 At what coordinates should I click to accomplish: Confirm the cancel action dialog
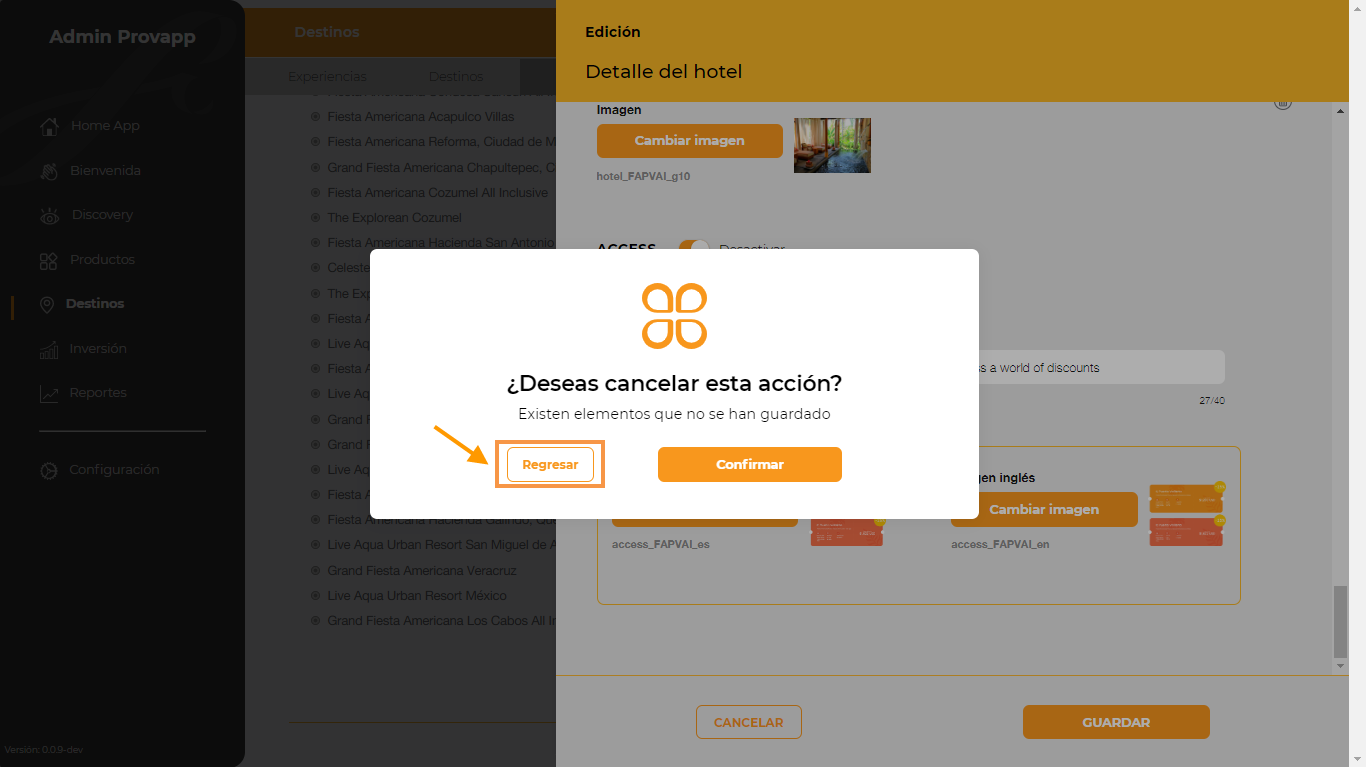pos(750,464)
